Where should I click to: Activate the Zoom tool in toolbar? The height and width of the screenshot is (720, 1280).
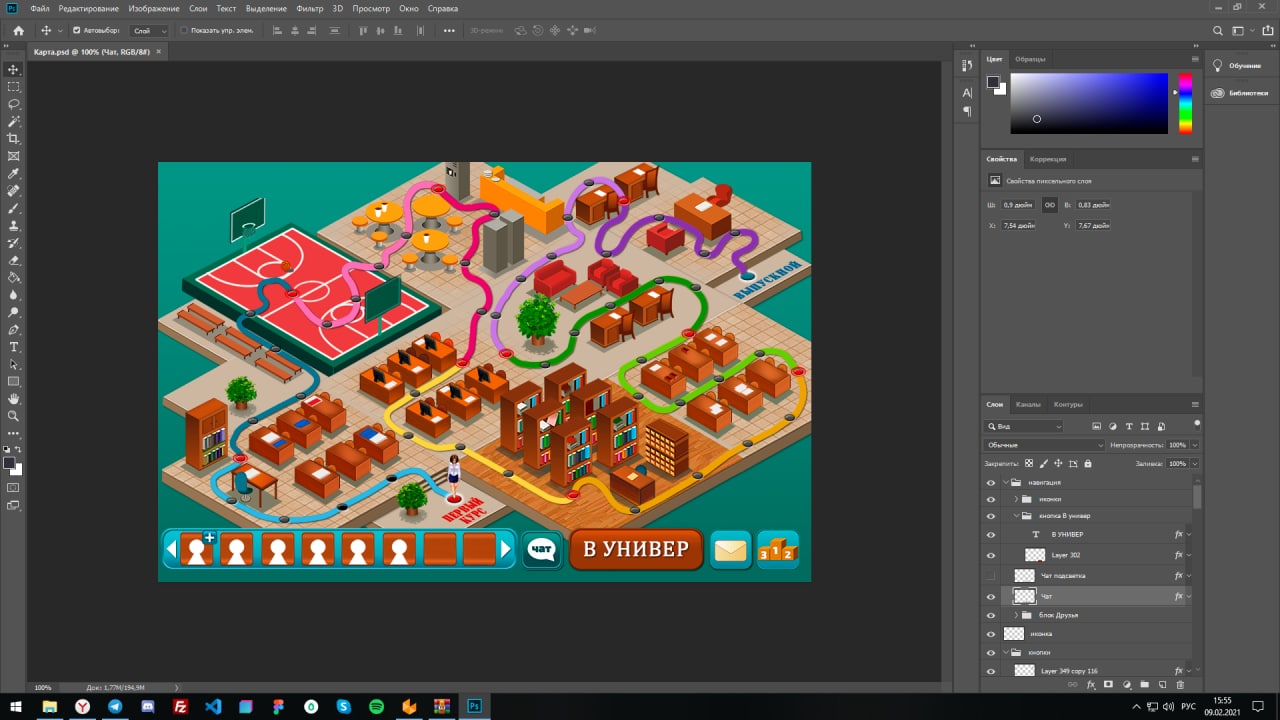(x=14, y=416)
